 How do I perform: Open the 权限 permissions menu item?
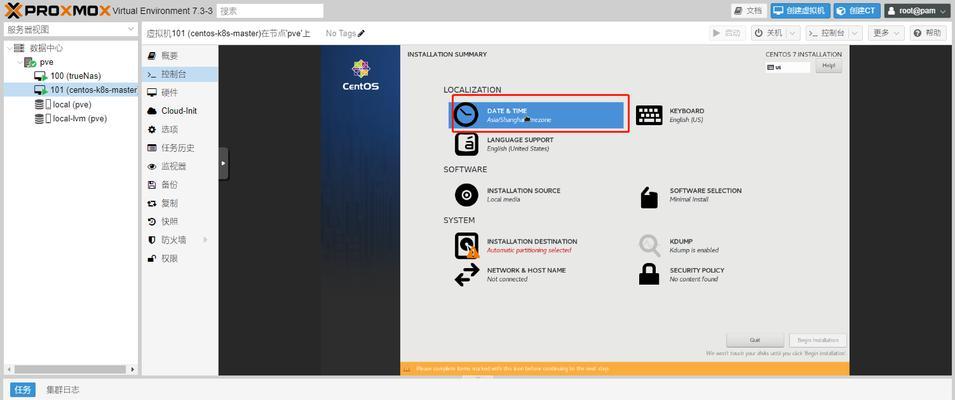180,259
